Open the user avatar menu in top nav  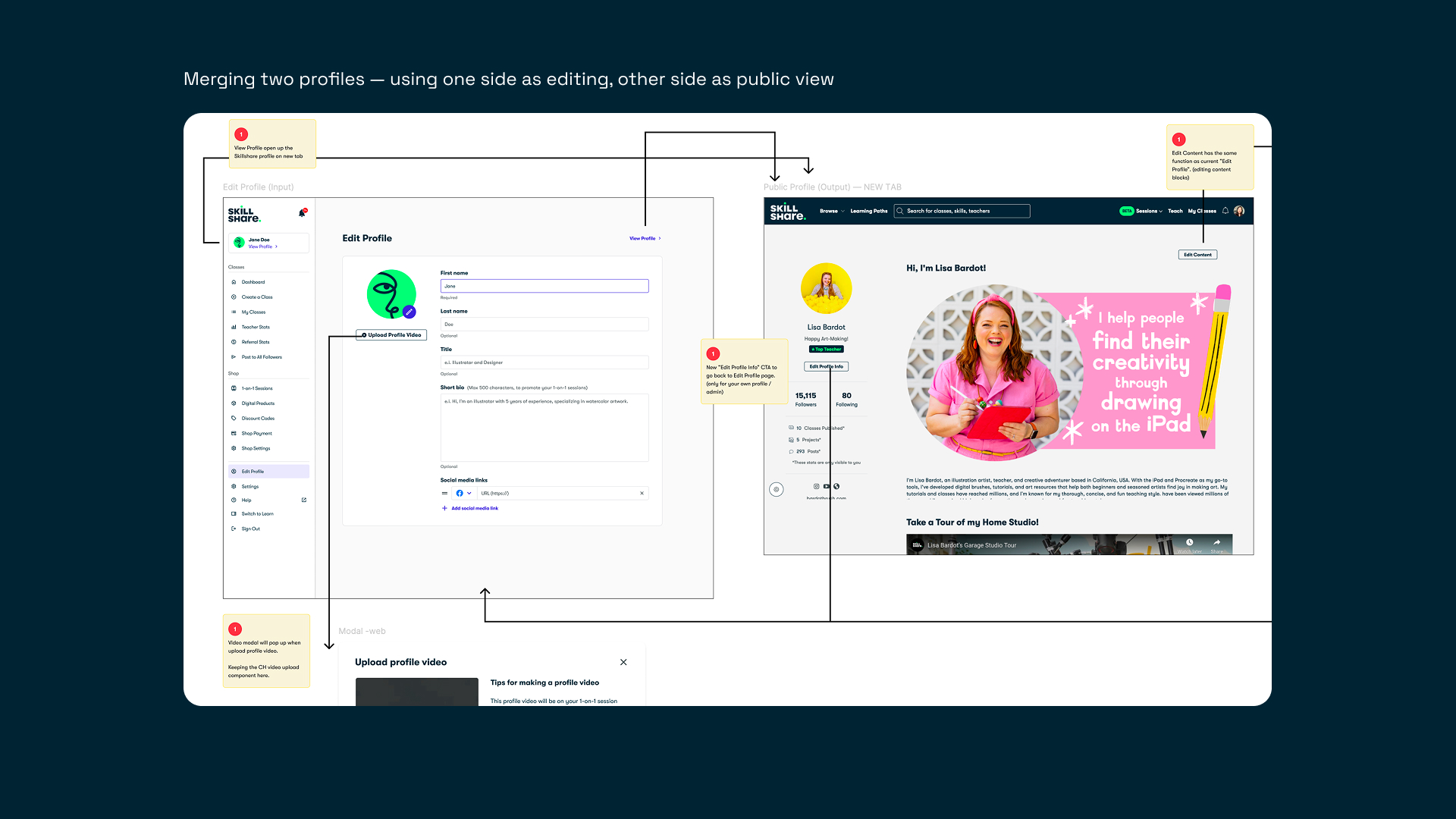point(1239,211)
